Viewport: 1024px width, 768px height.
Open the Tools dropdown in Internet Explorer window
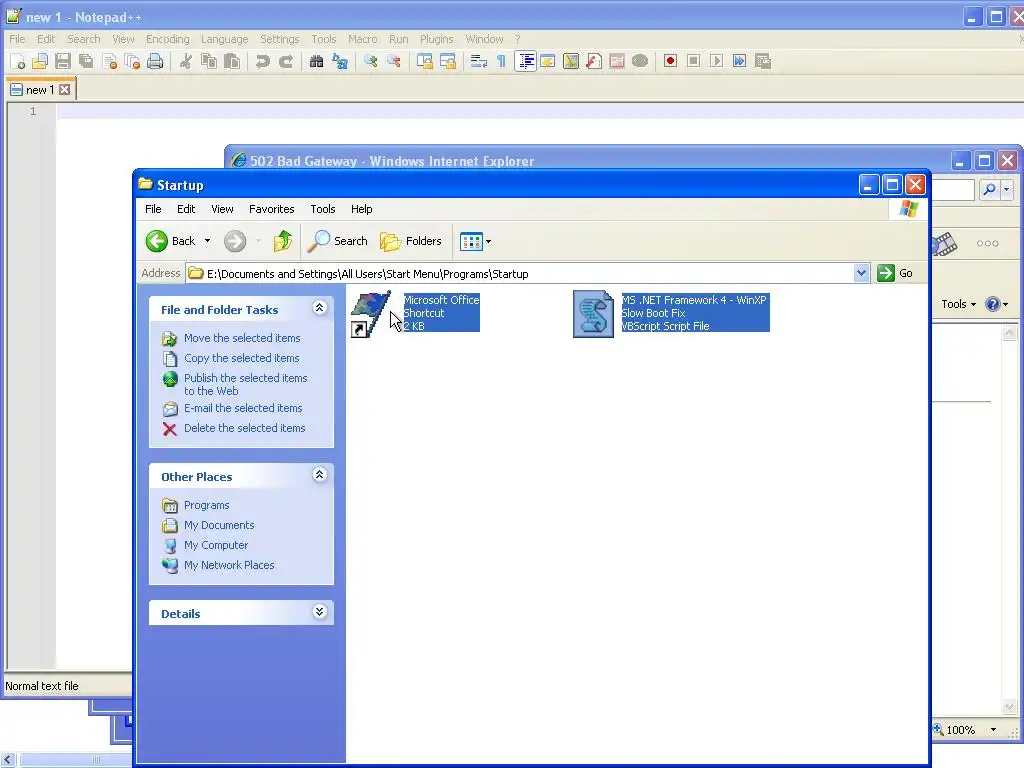coord(959,304)
